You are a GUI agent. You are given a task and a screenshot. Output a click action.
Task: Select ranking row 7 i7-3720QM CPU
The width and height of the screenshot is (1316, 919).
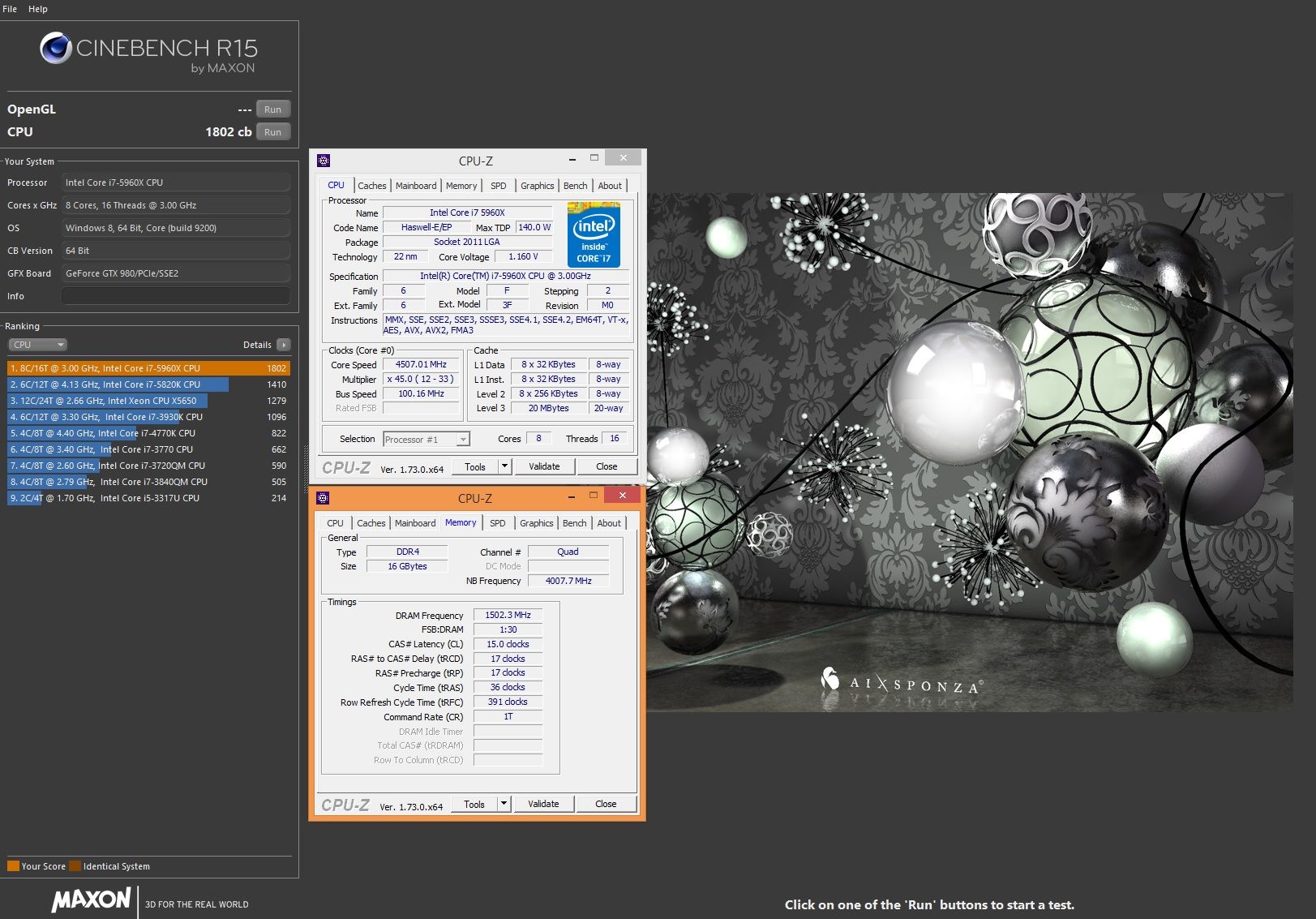[148, 466]
